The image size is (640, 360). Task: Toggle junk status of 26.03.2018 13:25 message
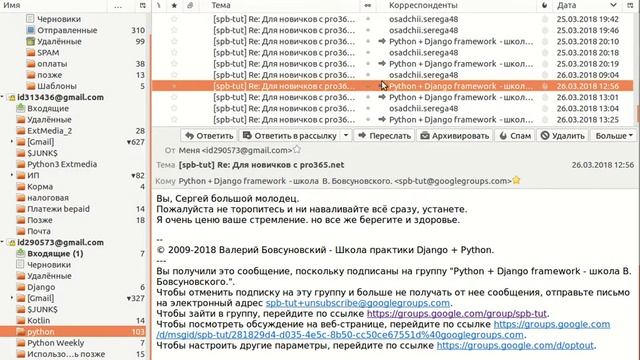[x=544, y=120]
